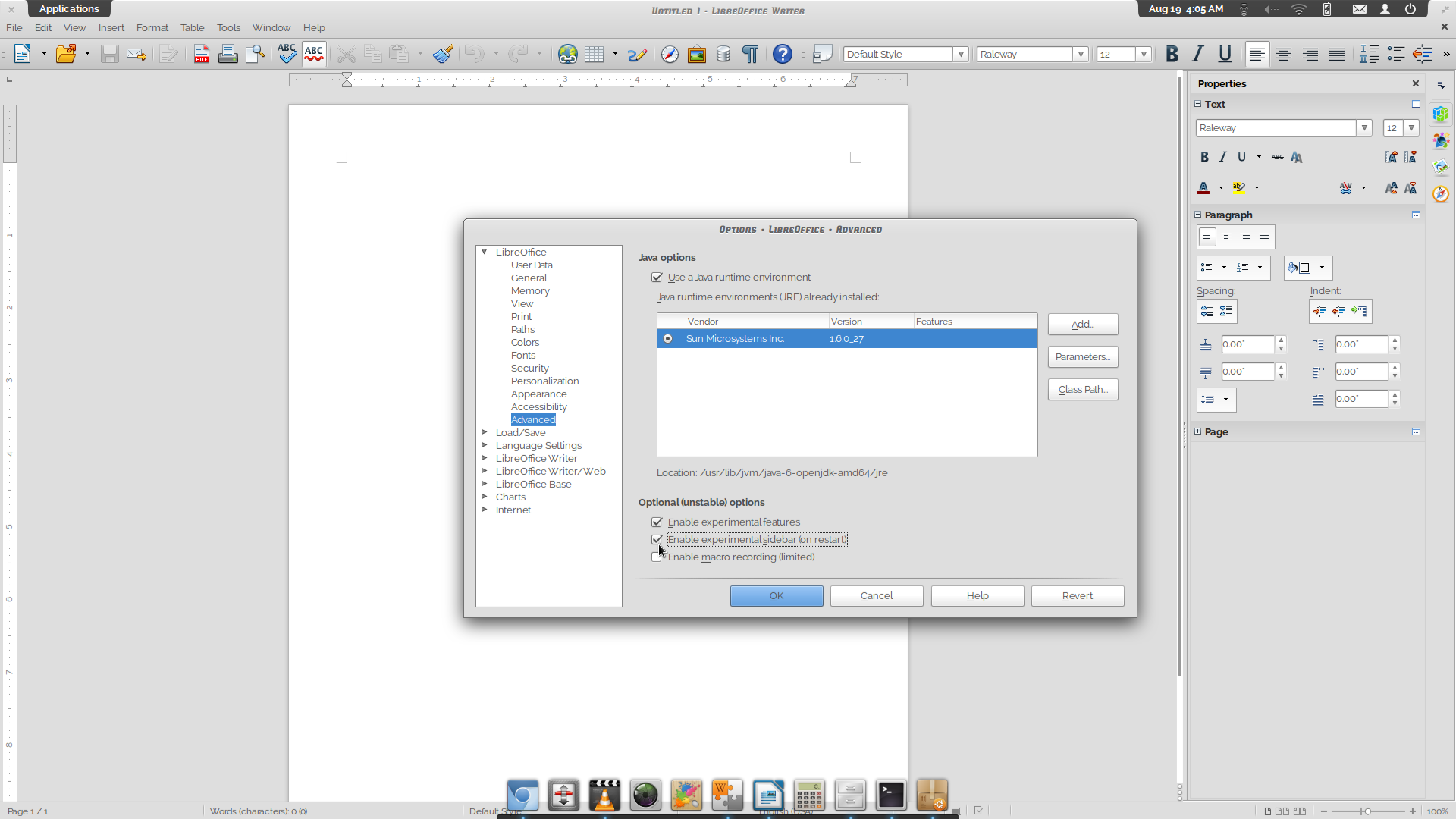Image resolution: width=1456 pixels, height=819 pixels.
Task: Apply Underline from main toolbar
Action: 1225,54
